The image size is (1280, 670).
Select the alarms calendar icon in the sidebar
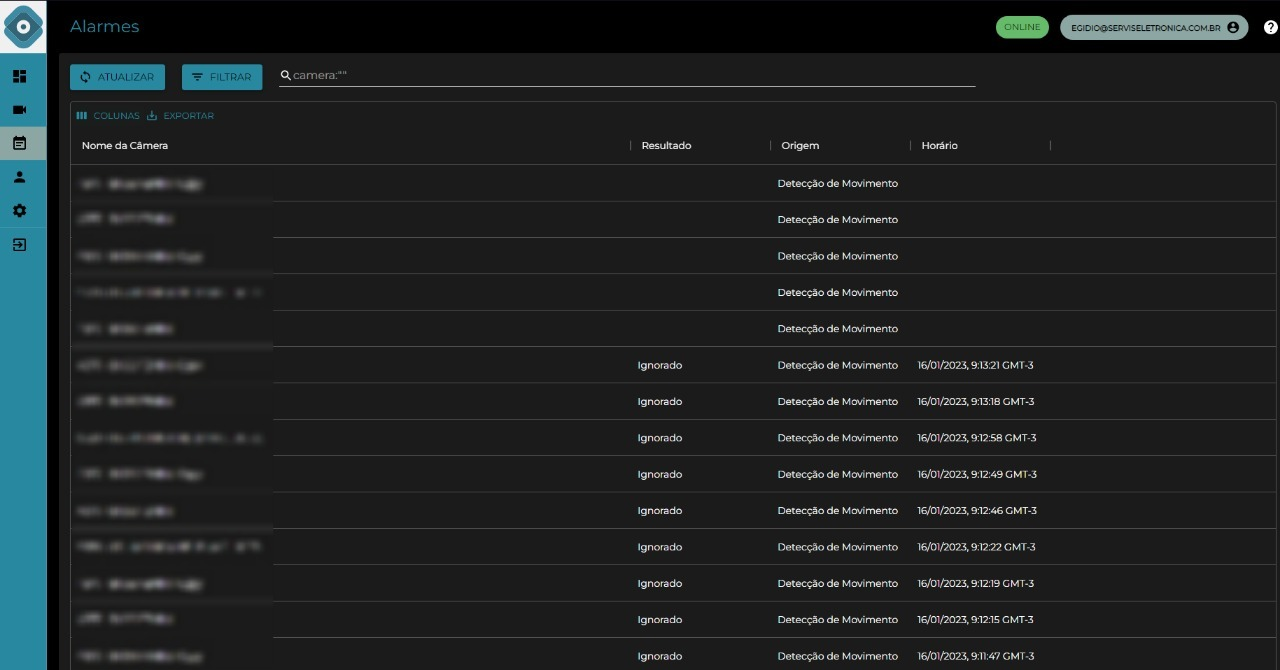point(19,143)
